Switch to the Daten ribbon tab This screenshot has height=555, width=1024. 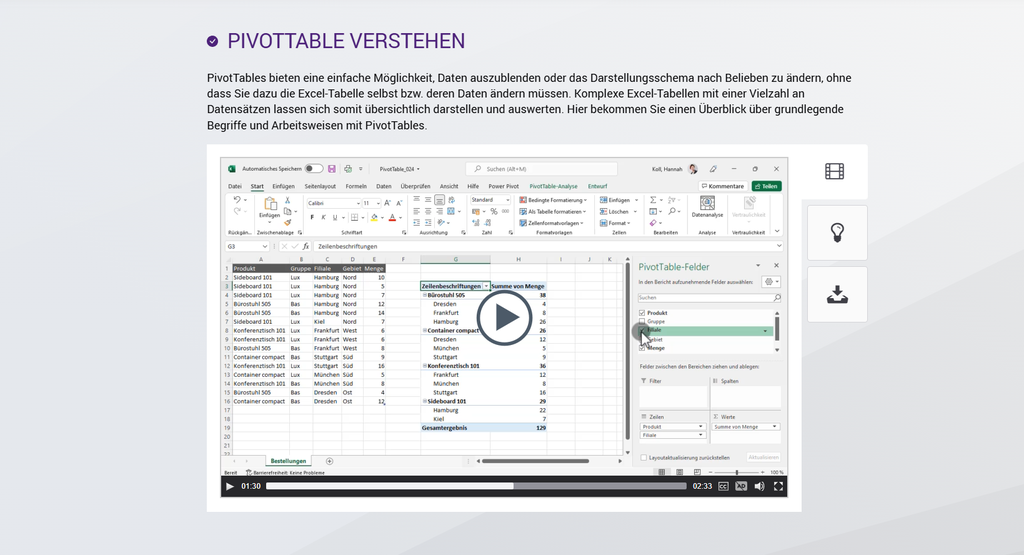click(384, 186)
